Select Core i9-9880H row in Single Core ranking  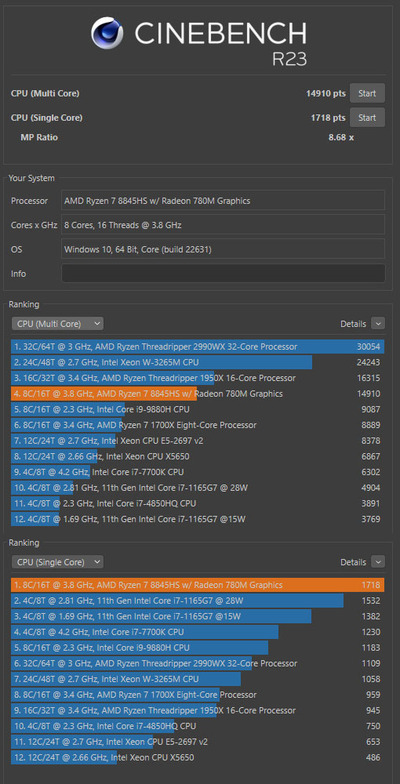198,648
